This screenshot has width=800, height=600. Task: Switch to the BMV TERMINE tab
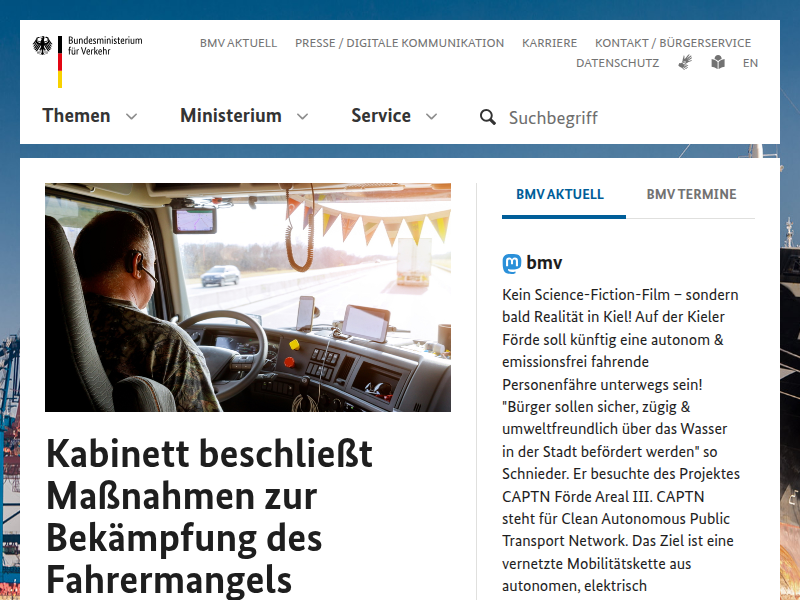691,194
